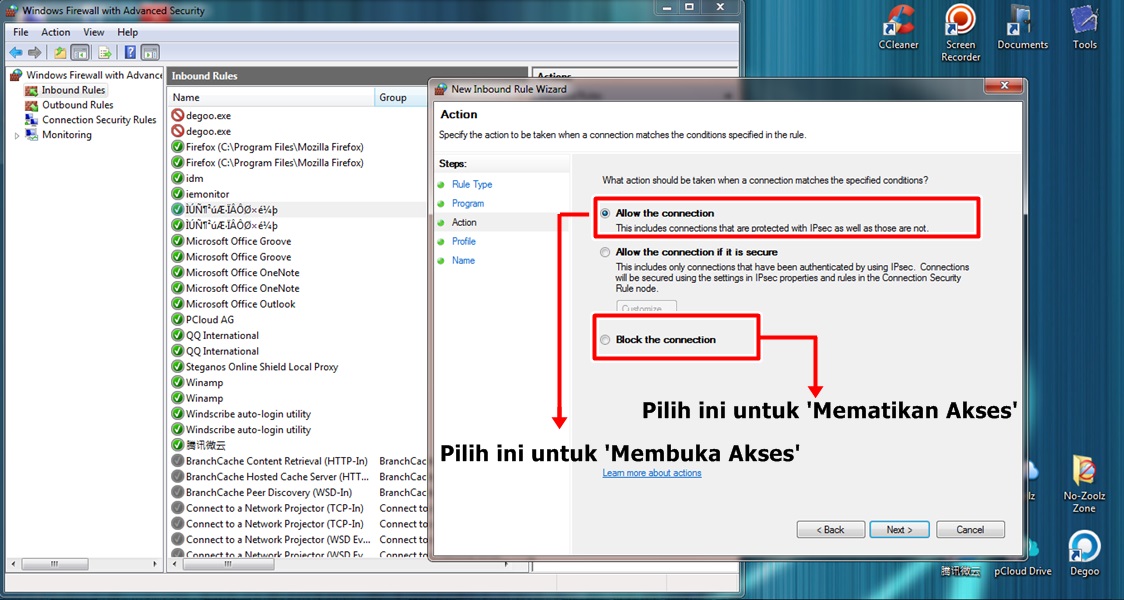Jump to the Profile wizard step
The height and width of the screenshot is (600, 1124).
tap(463, 242)
